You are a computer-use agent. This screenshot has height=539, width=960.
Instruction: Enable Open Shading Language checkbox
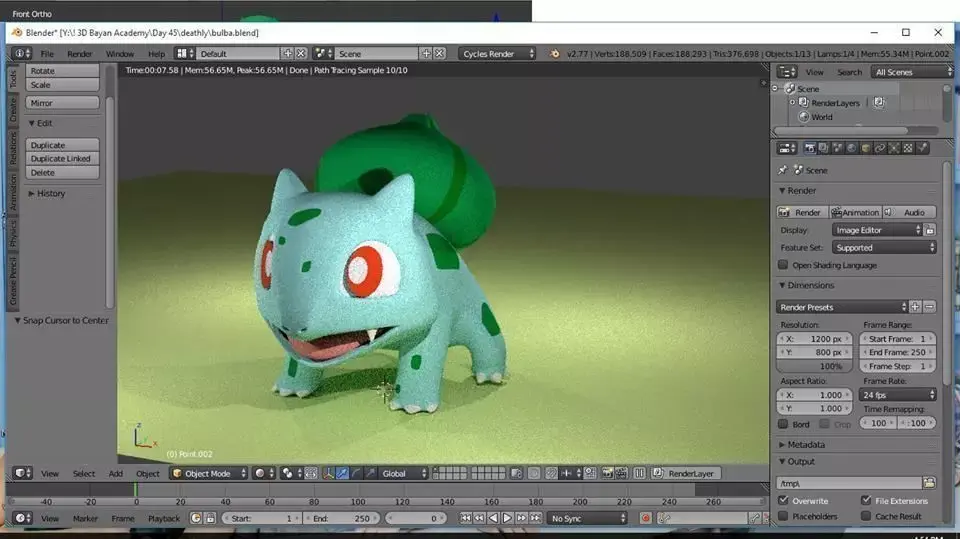tap(783, 265)
